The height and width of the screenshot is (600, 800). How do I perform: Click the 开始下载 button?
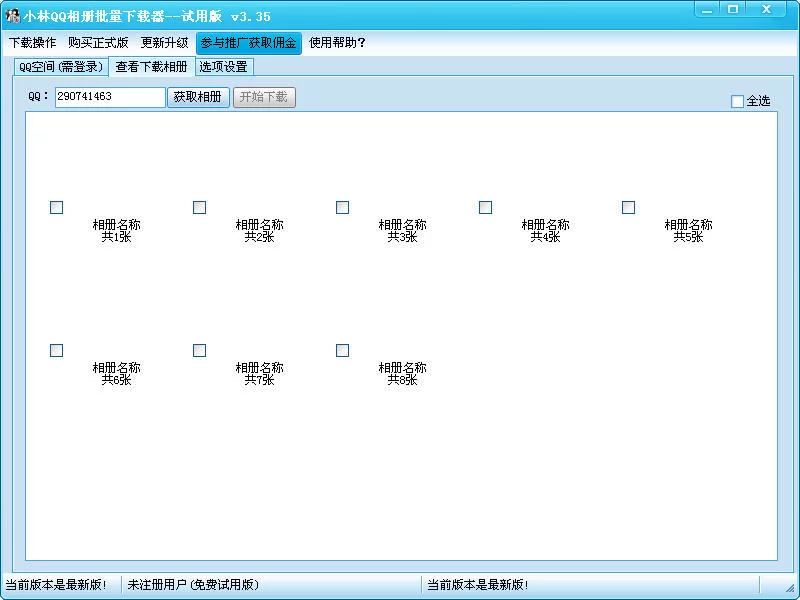[x=264, y=97]
